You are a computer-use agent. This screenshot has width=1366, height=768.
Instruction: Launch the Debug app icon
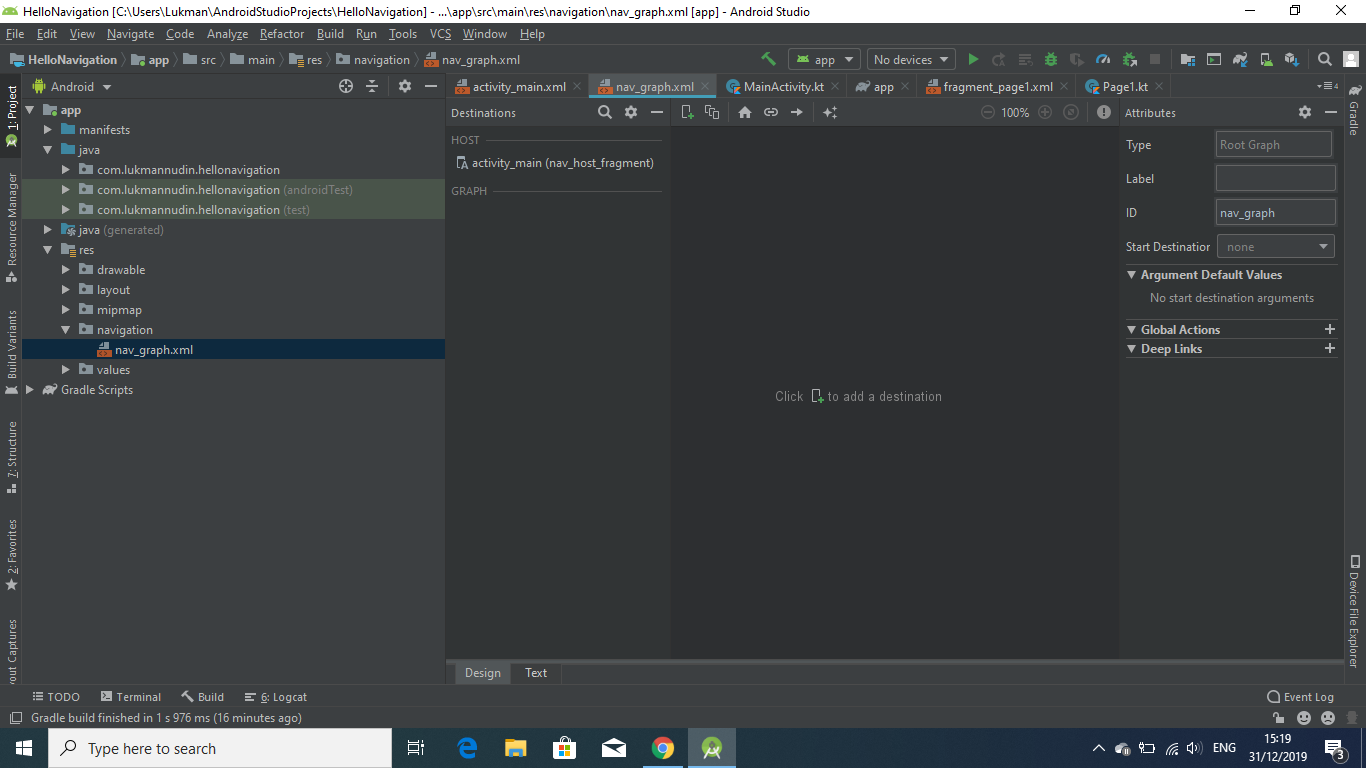(1050, 59)
